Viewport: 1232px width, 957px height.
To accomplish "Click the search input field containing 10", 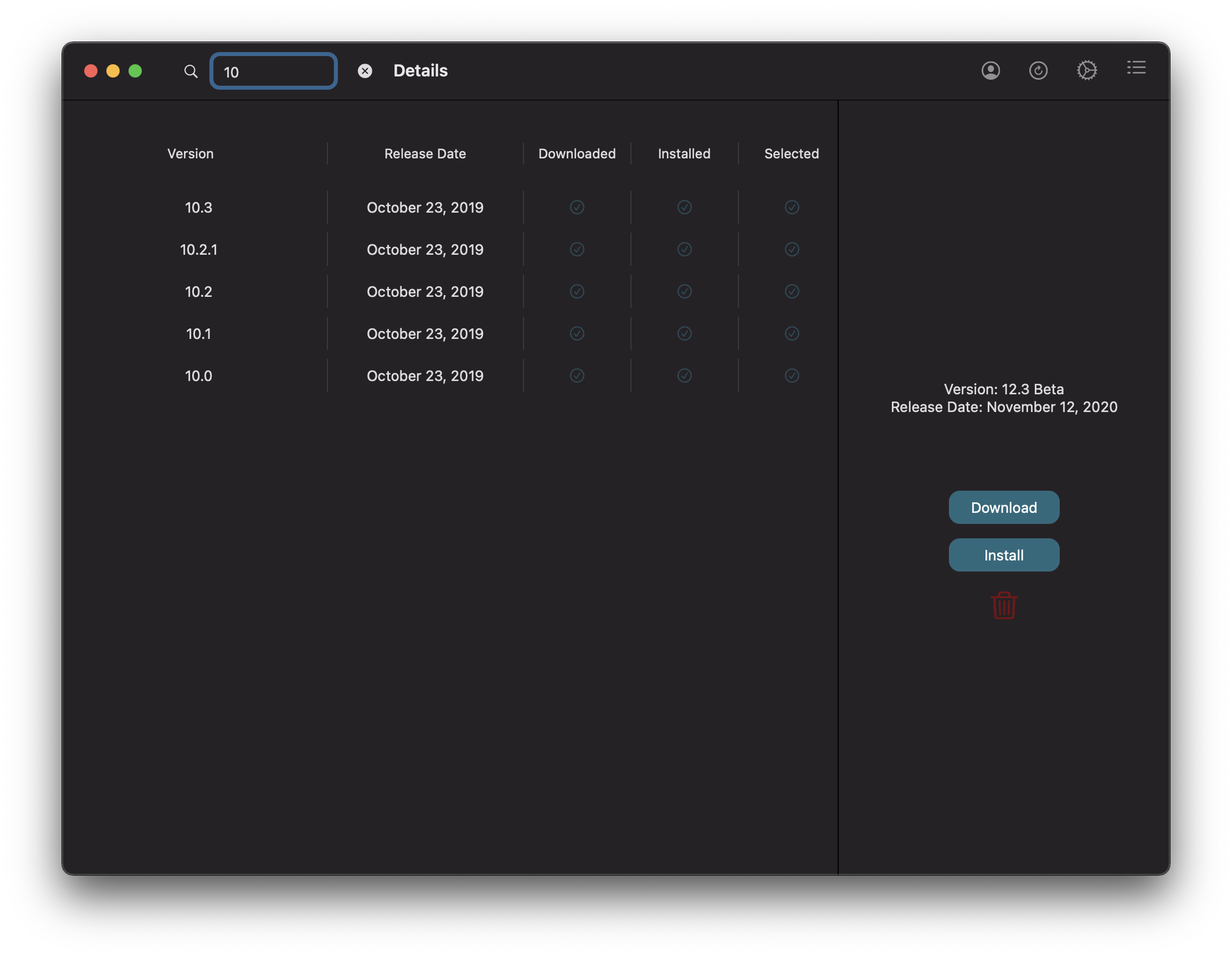I will click(274, 71).
